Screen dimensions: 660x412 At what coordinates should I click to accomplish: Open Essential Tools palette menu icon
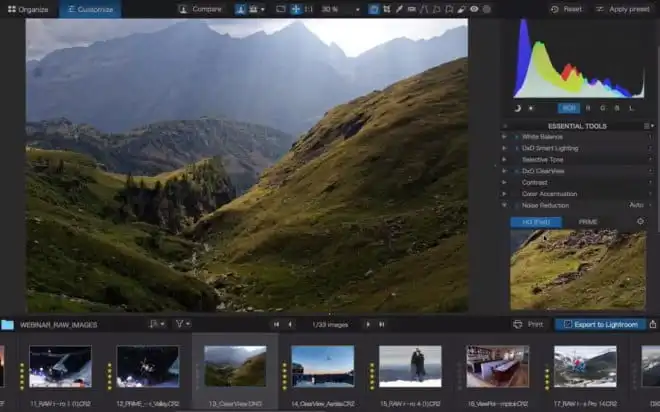click(649, 126)
